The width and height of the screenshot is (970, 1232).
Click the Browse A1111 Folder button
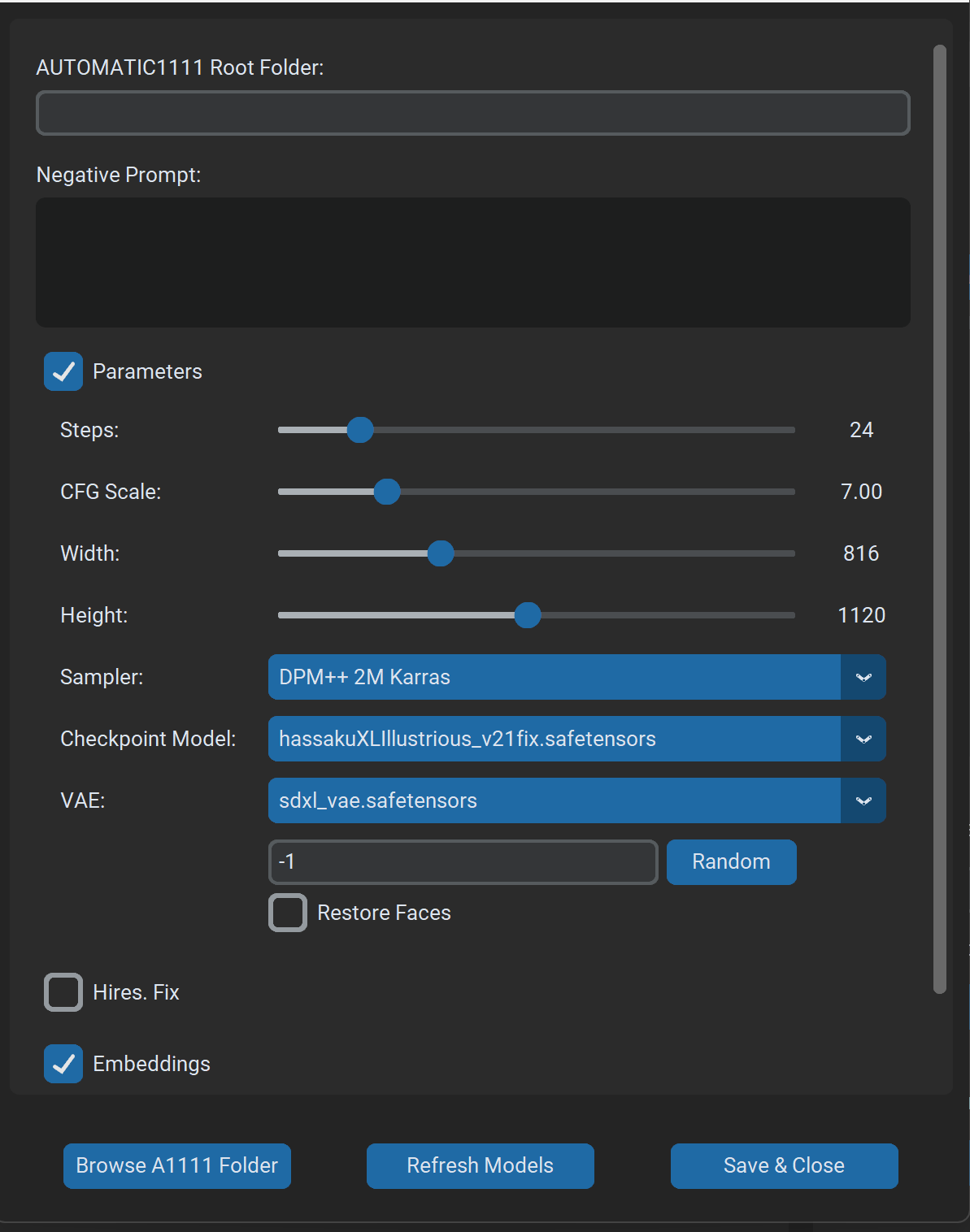click(177, 1165)
